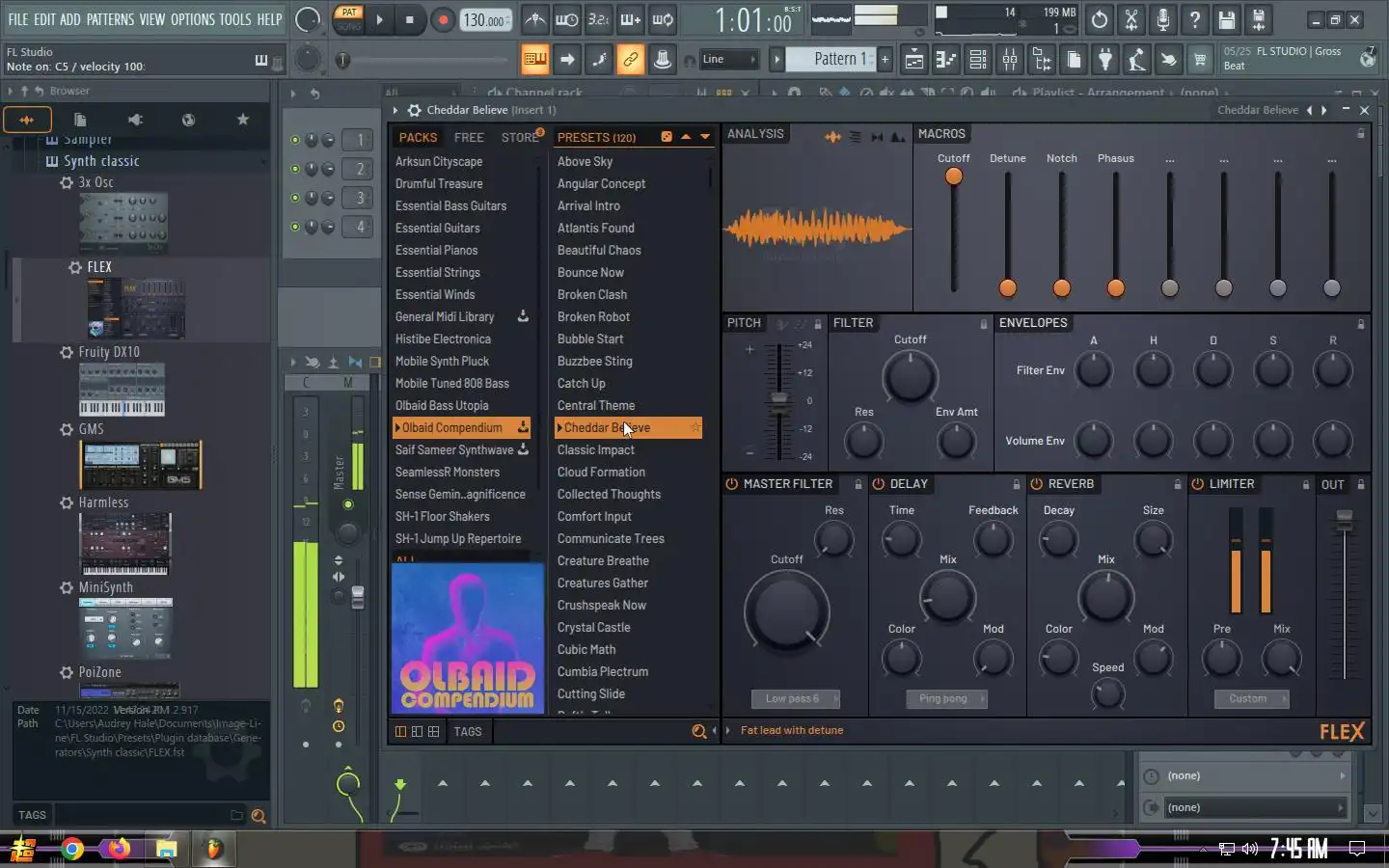Select the spectrum bars analysis icon
Viewport: 1389px width, 868px height.
click(x=855, y=137)
